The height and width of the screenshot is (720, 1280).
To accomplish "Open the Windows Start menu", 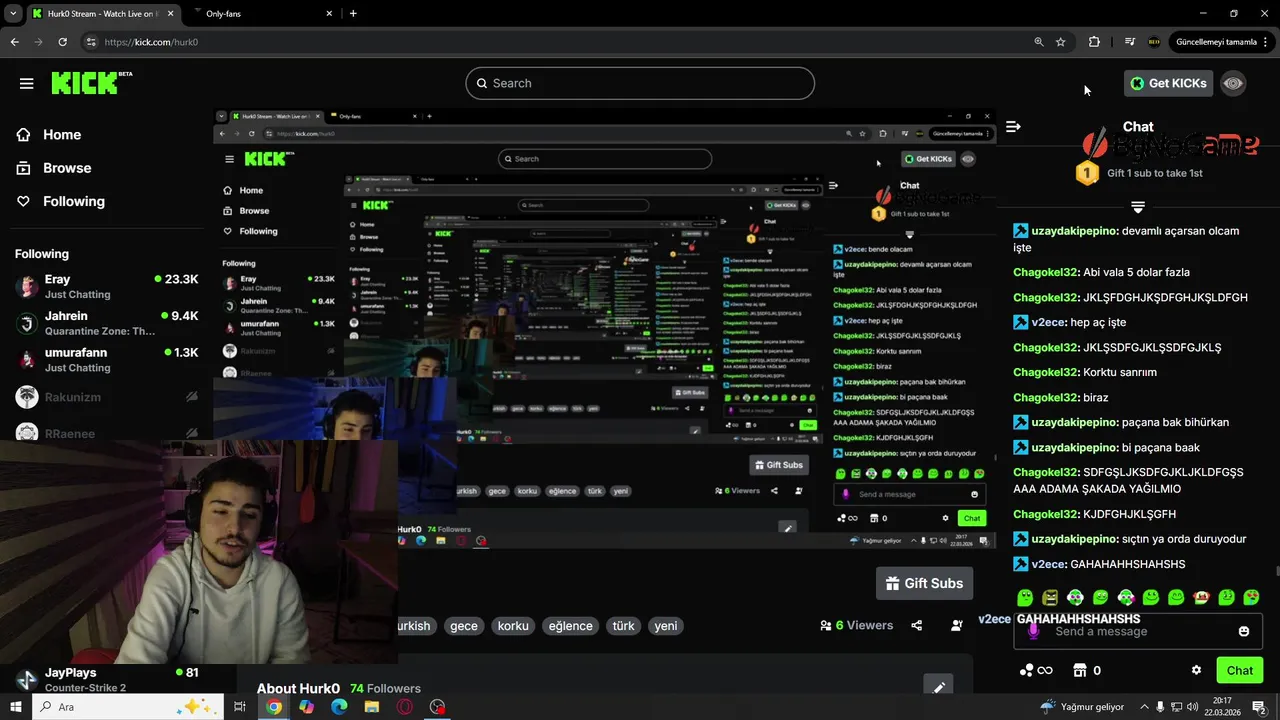I will pos(17,707).
